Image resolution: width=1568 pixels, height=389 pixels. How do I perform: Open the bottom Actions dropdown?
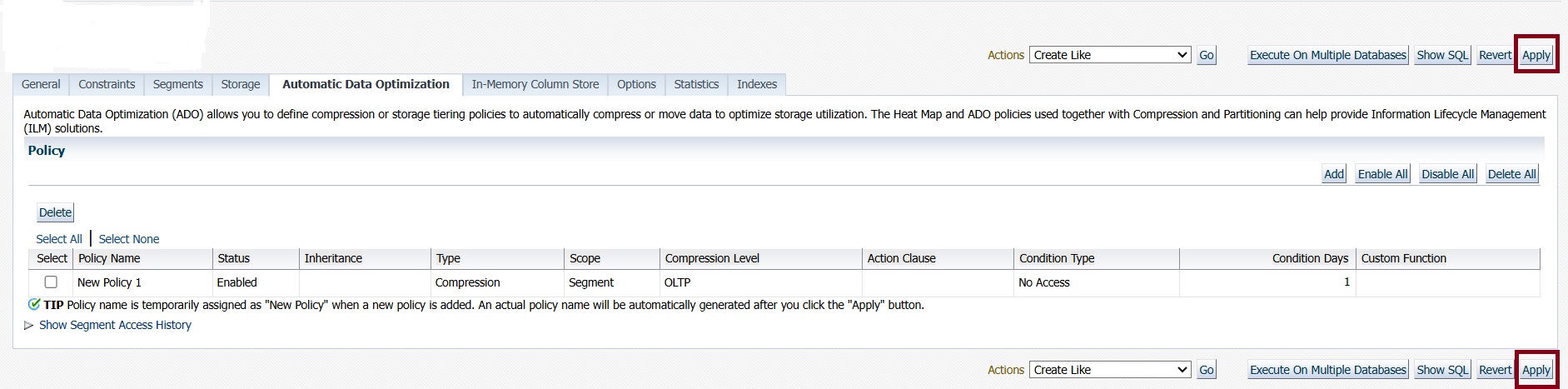pyautogui.click(x=1110, y=370)
